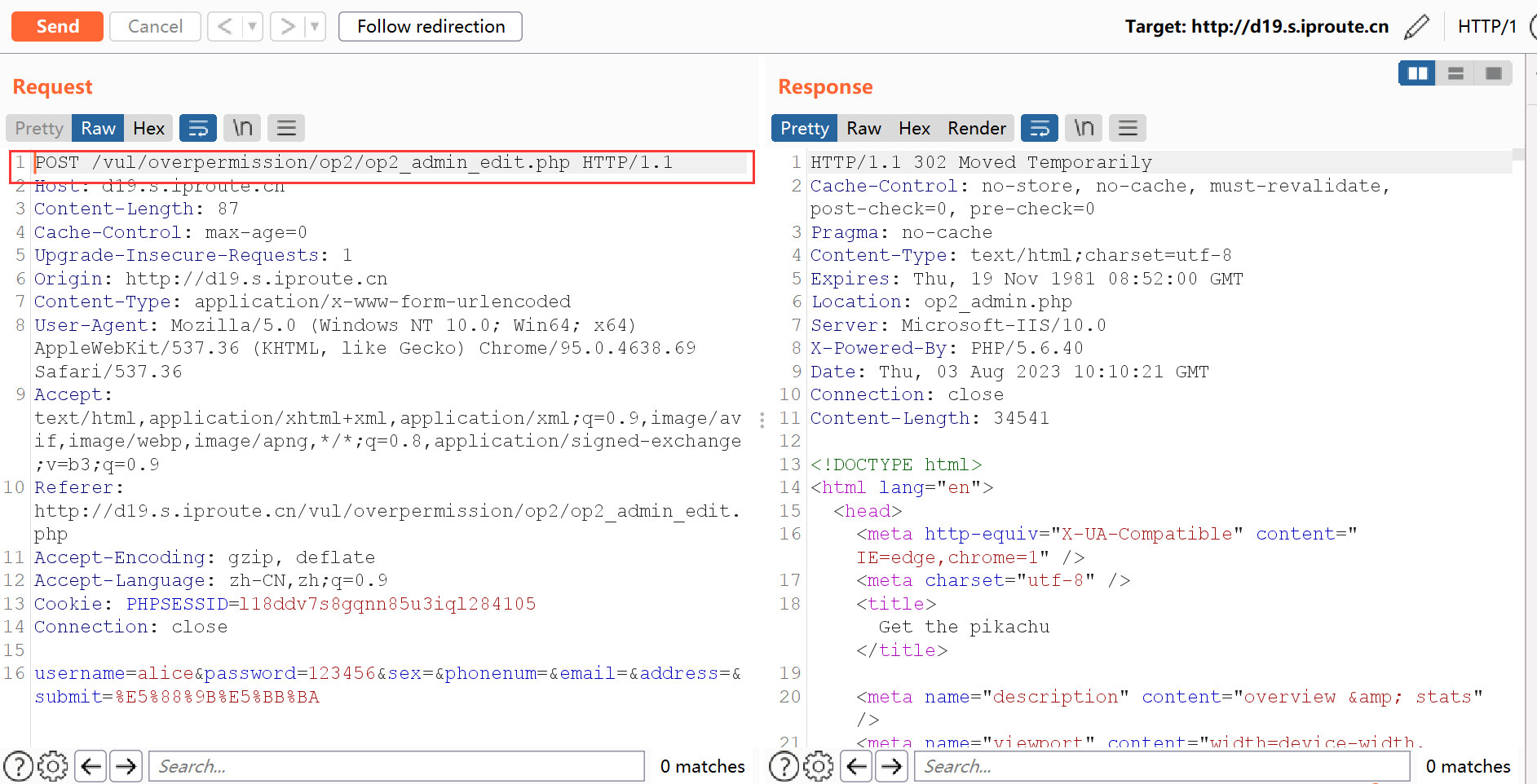Switch Response view to Render tab
Image resolution: width=1537 pixels, height=784 pixels.
[x=976, y=128]
